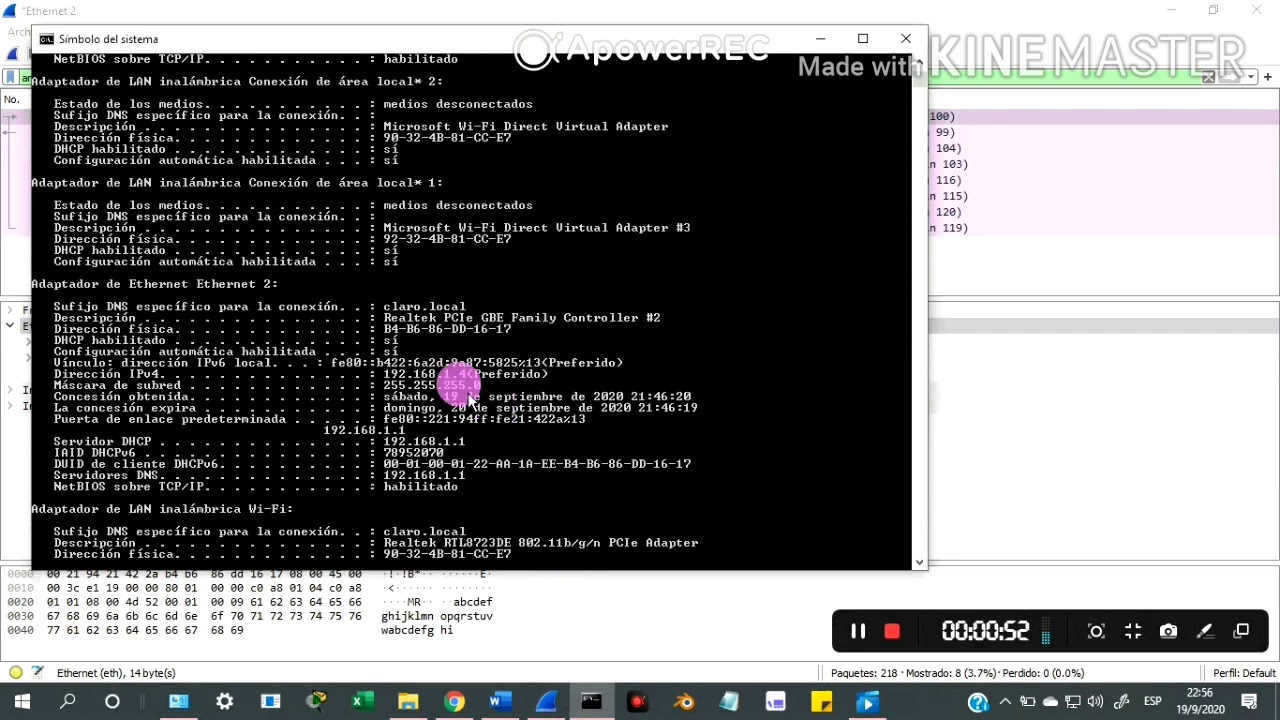Switch to Command Prompt icon in taskbar
This screenshot has height=720, width=1280.
point(592,702)
